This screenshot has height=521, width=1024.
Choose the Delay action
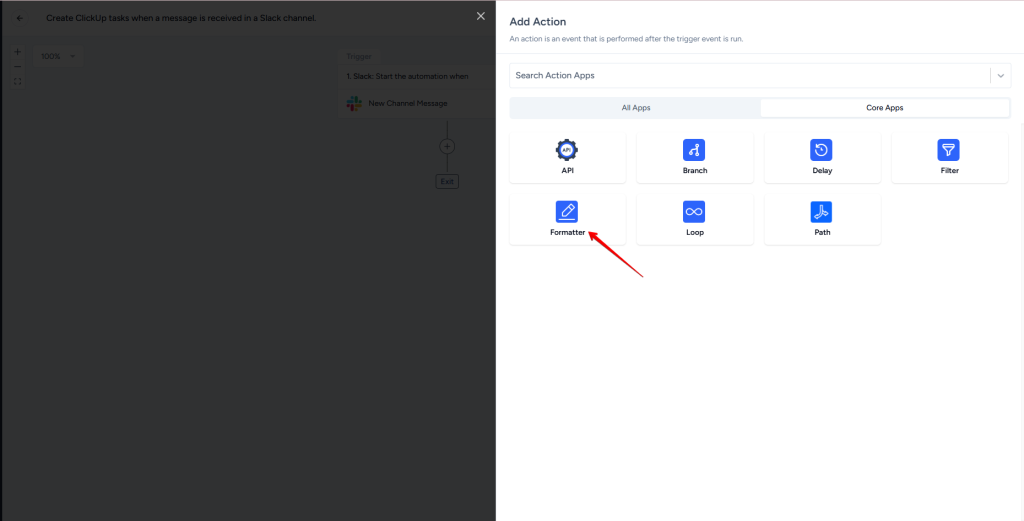point(821,158)
